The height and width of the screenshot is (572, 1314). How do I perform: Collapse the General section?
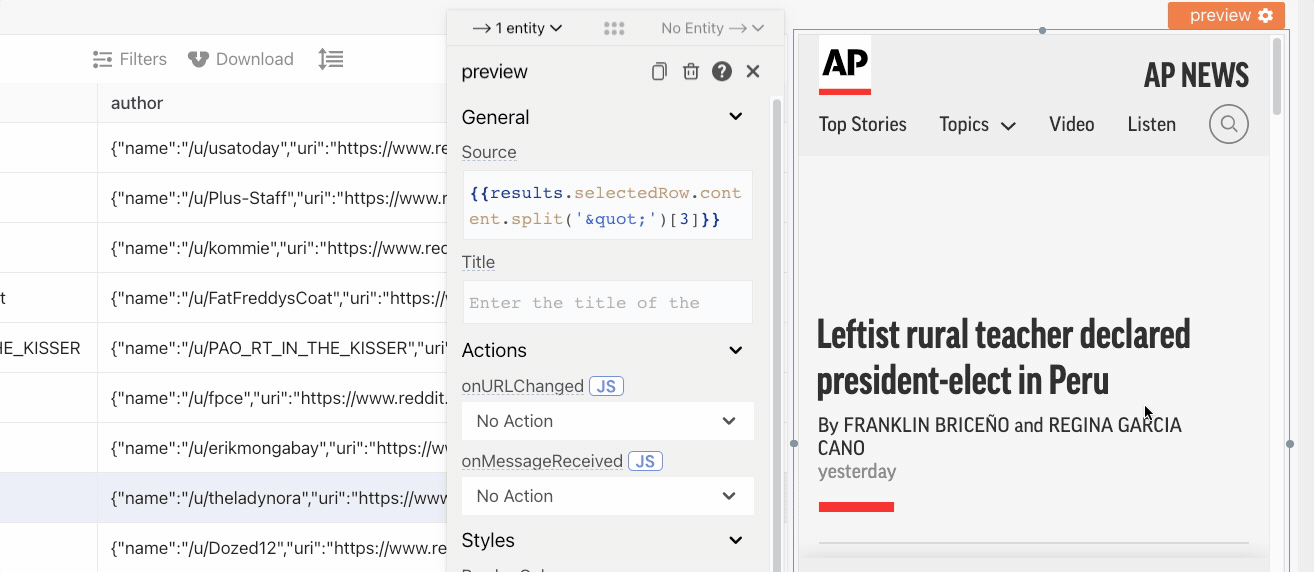[736, 117]
